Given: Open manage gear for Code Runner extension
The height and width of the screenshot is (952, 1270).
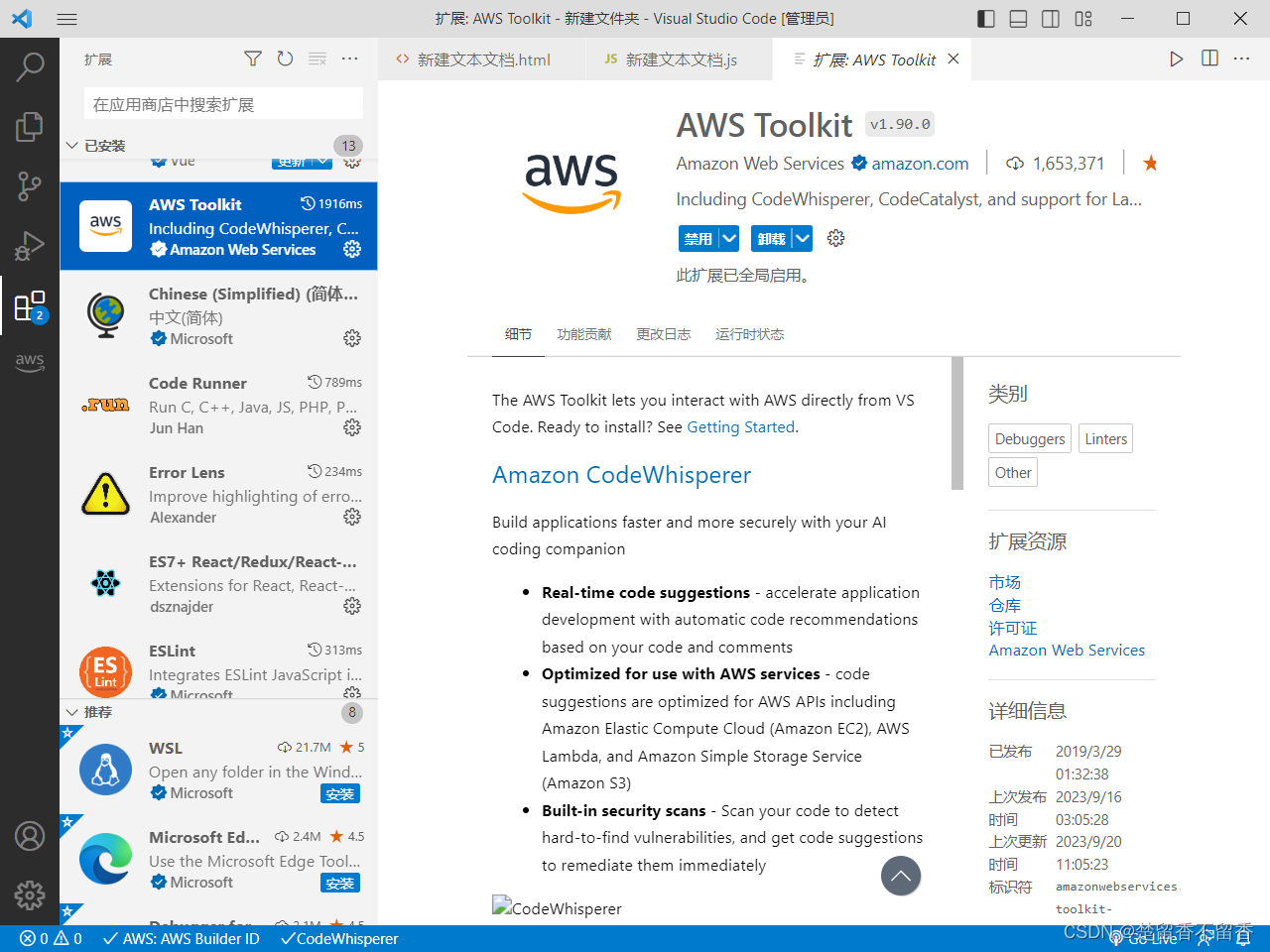Looking at the screenshot, I should (x=352, y=427).
